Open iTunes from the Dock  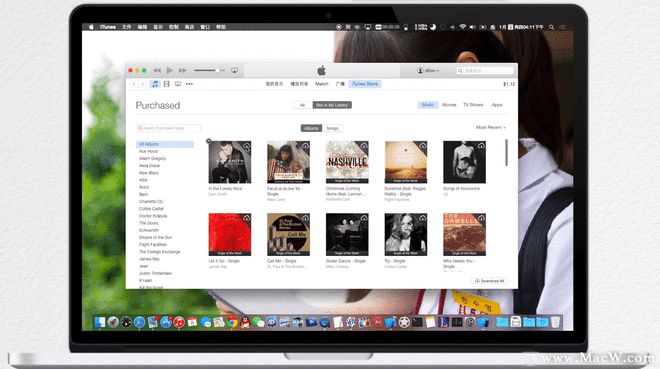click(x=179, y=322)
